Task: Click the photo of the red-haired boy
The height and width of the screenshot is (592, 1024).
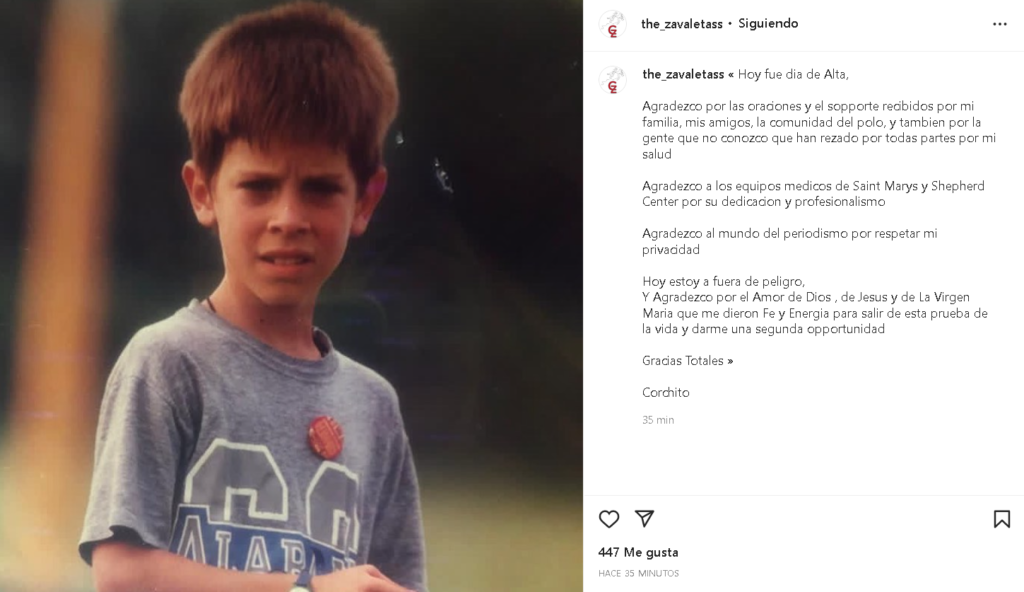Action: click(x=291, y=296)
